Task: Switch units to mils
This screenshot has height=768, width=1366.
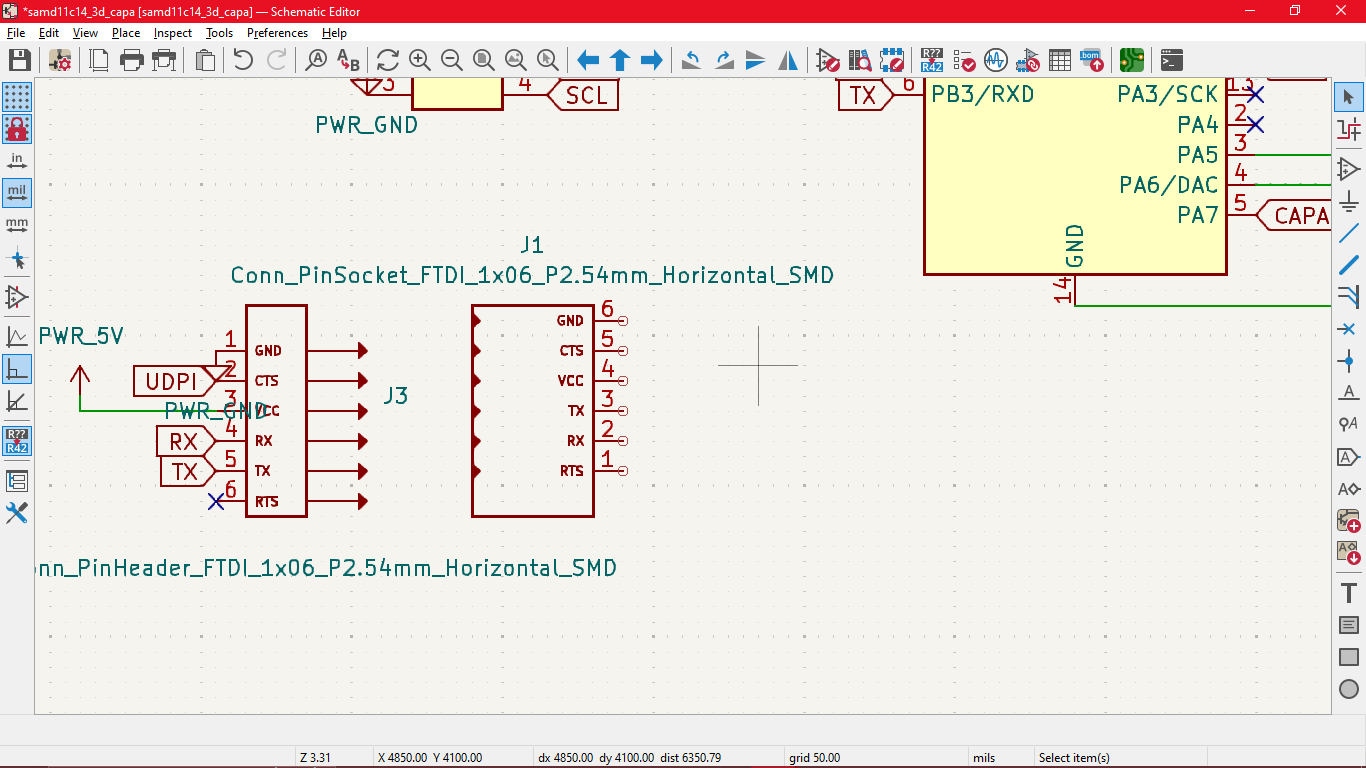Action: click(x=17, y=193)
